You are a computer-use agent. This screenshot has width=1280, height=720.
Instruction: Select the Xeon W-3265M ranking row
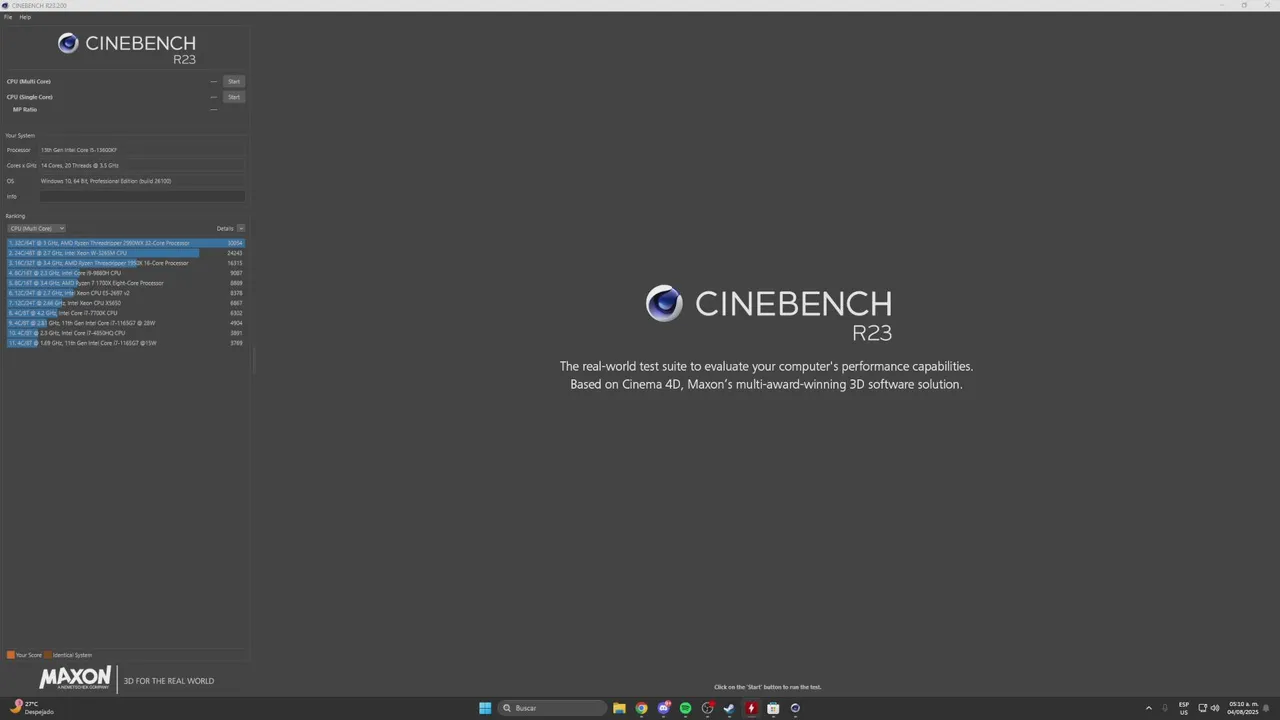point(126,253)
